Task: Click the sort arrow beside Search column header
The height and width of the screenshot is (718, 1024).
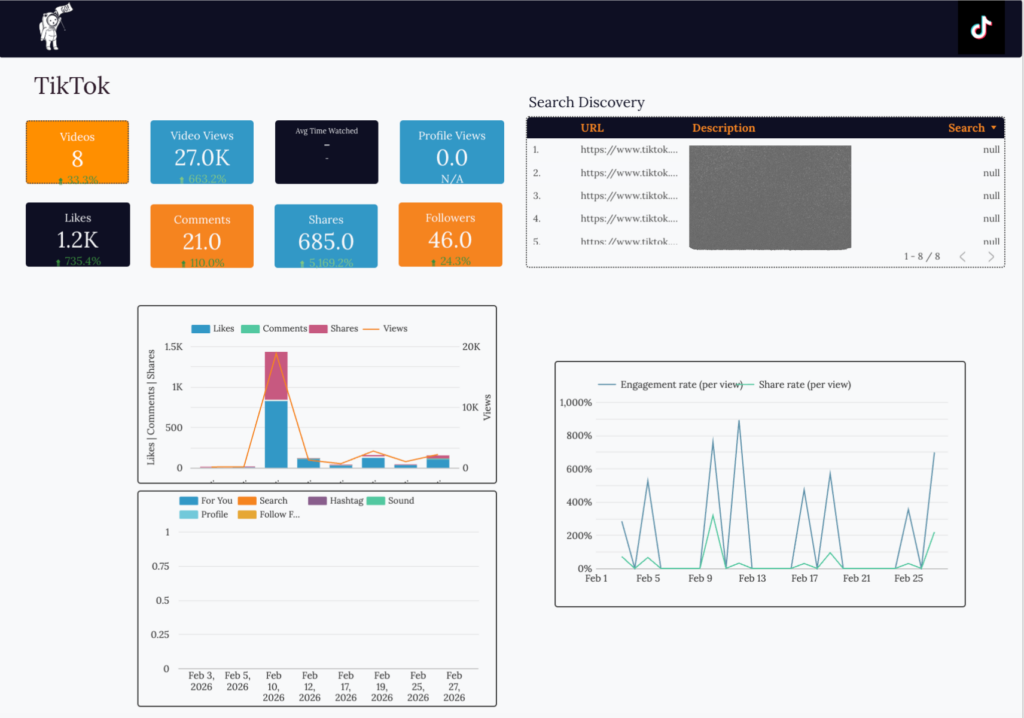Action: 993,128
